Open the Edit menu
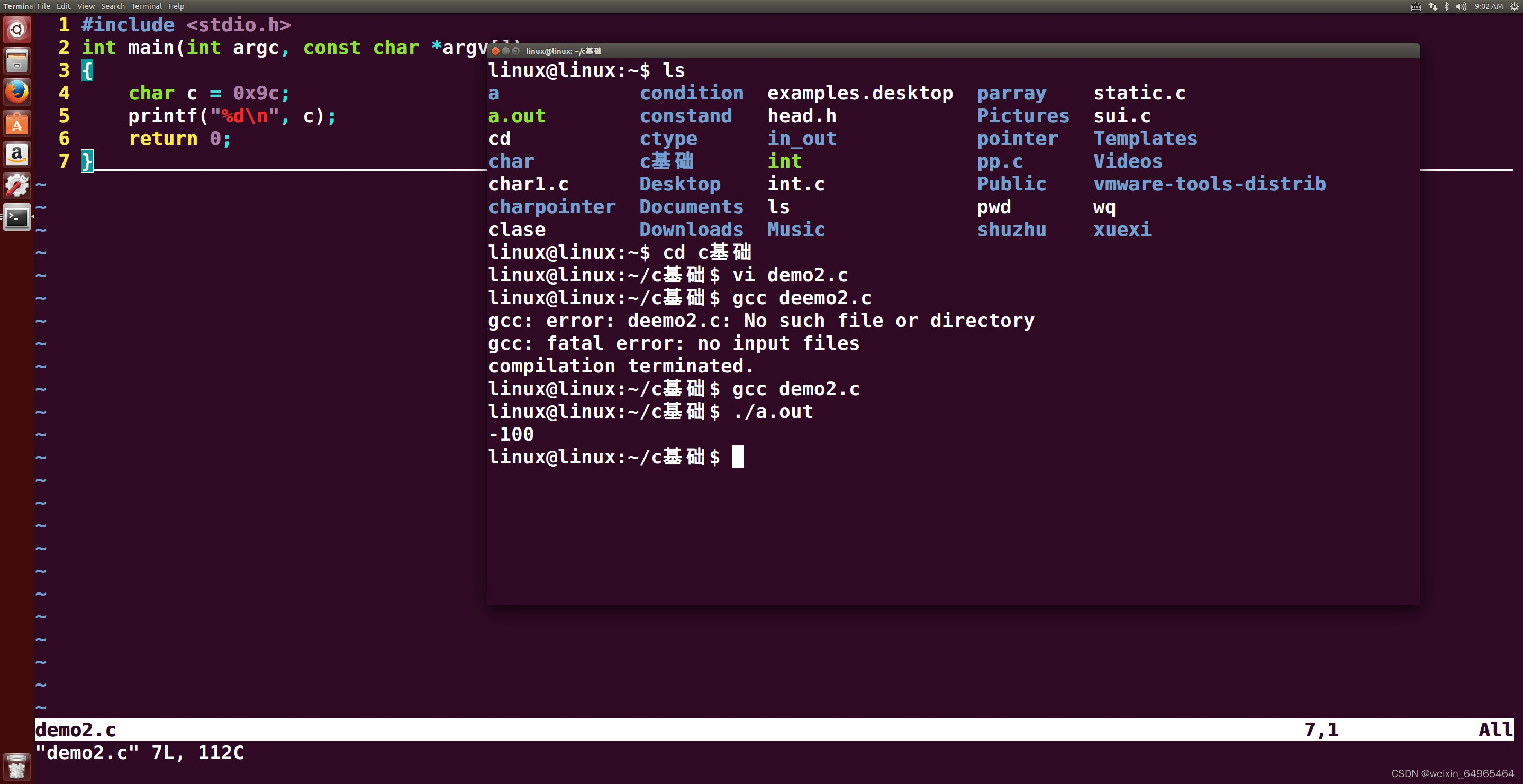The height and width of the screenshot is (784, 1523). click(x=64, y=6)
